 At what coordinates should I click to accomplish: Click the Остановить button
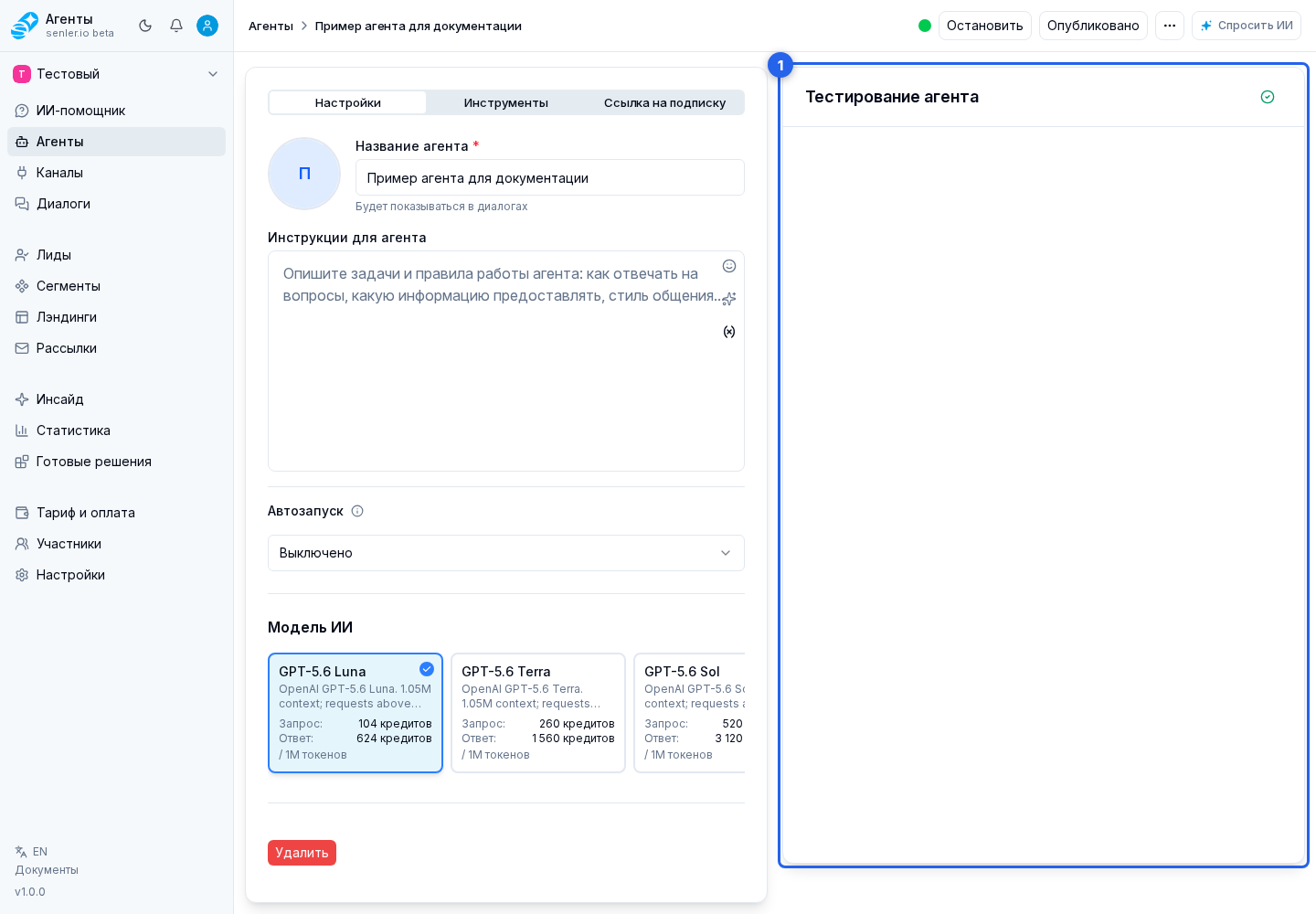coord(985,26)
